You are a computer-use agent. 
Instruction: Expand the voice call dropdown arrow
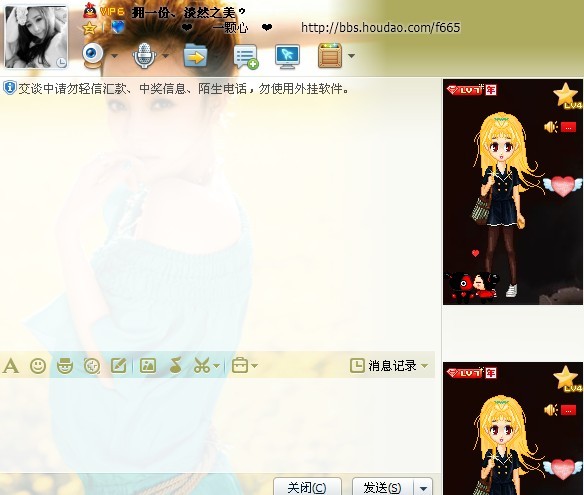(x=165, y=56)
